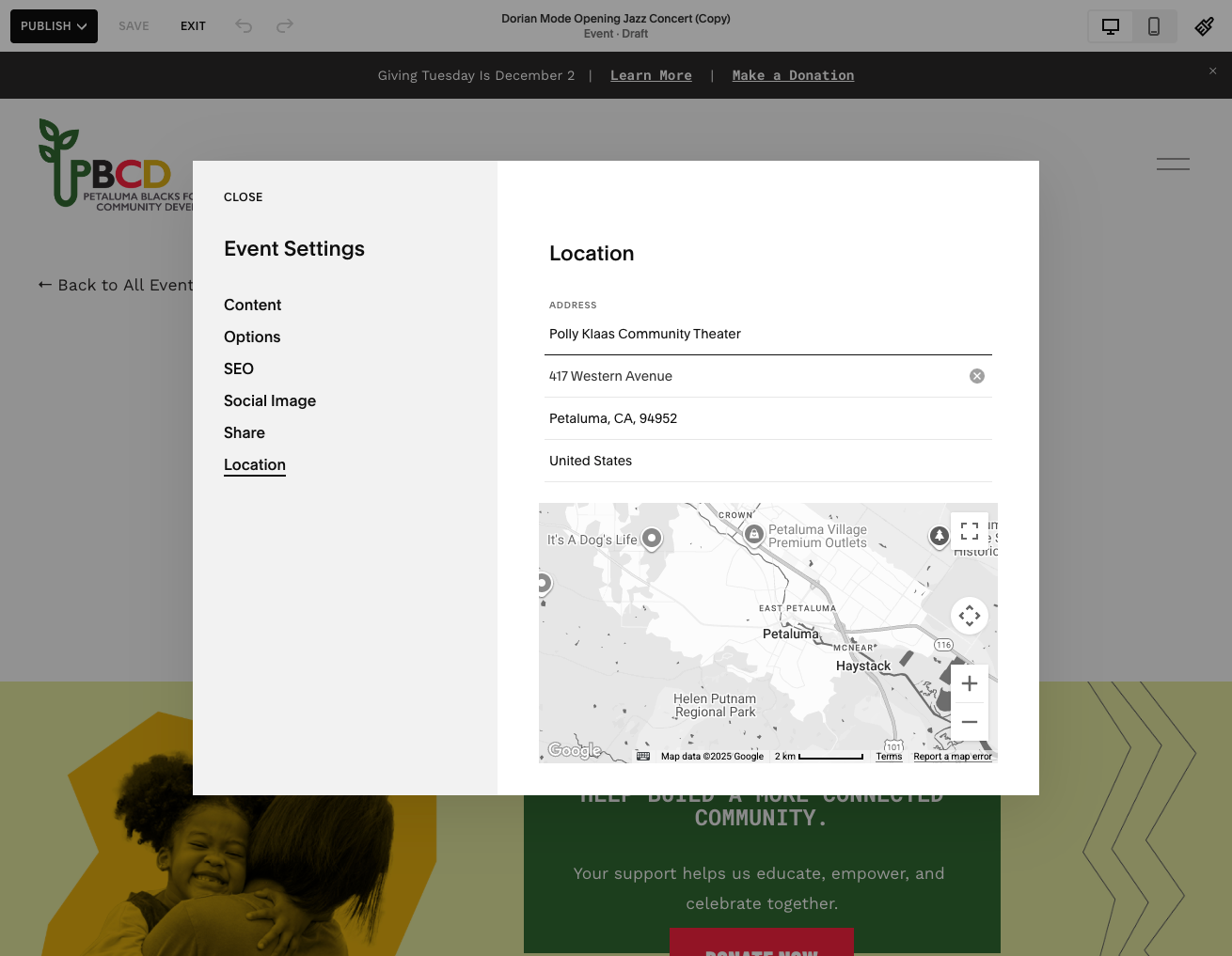Screen dimensions: 1232x956
Task: Open the Social Image tab
Action: click(270, 400)
